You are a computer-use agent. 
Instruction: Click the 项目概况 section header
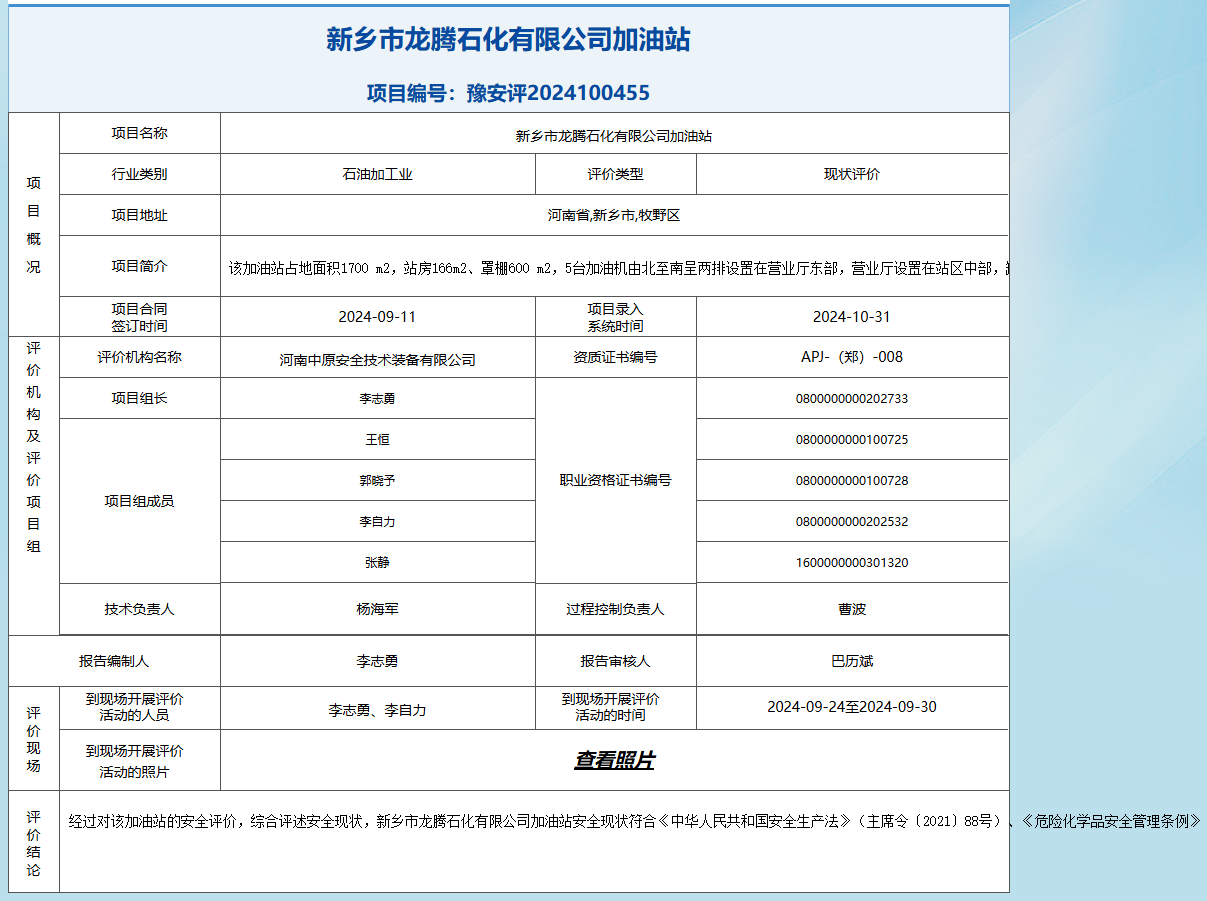coord(34,225)
